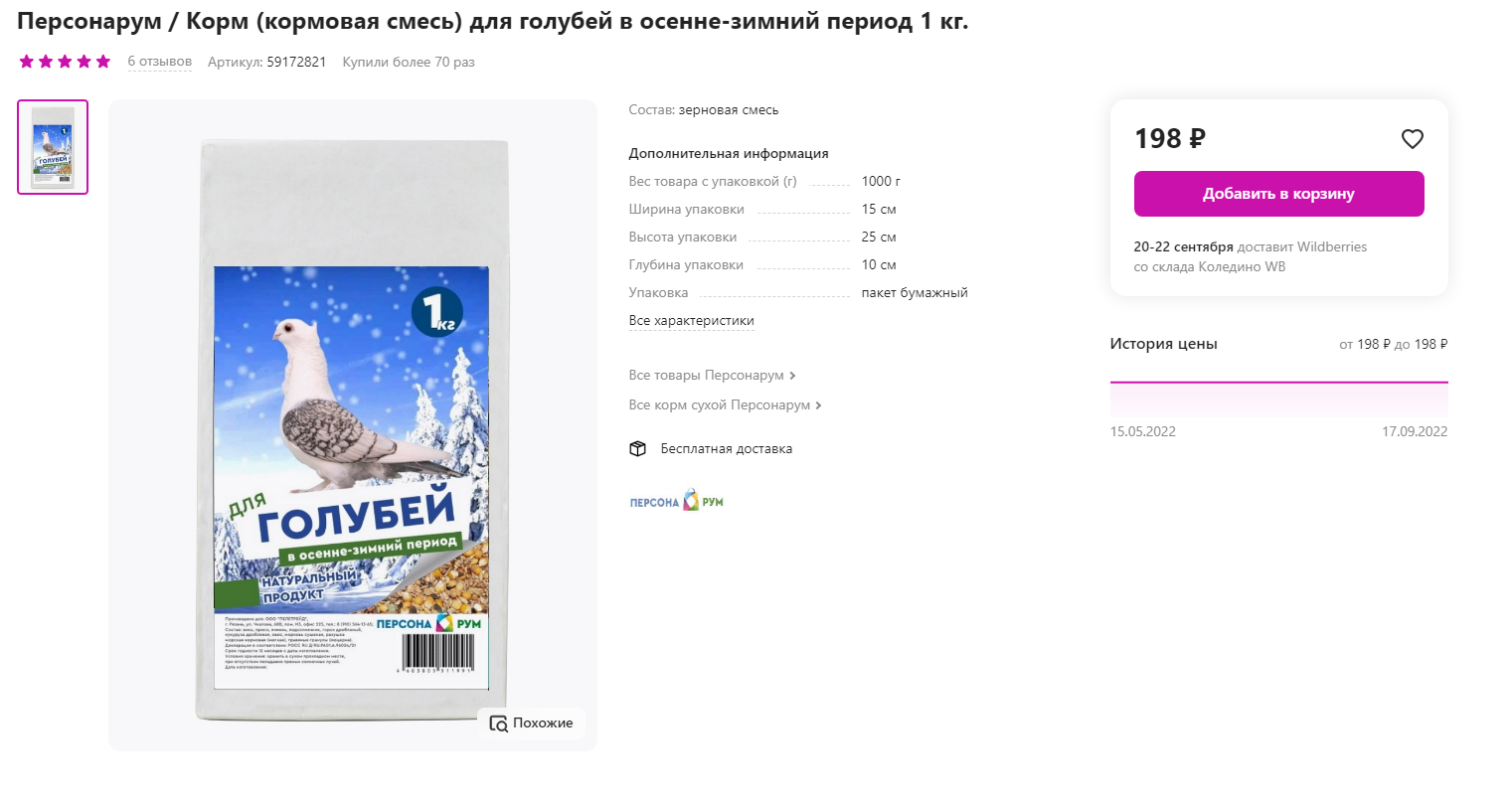Click the free delivery box icon
The height and width of the screenshot is (801, 1512).
(x=638, y=449)
